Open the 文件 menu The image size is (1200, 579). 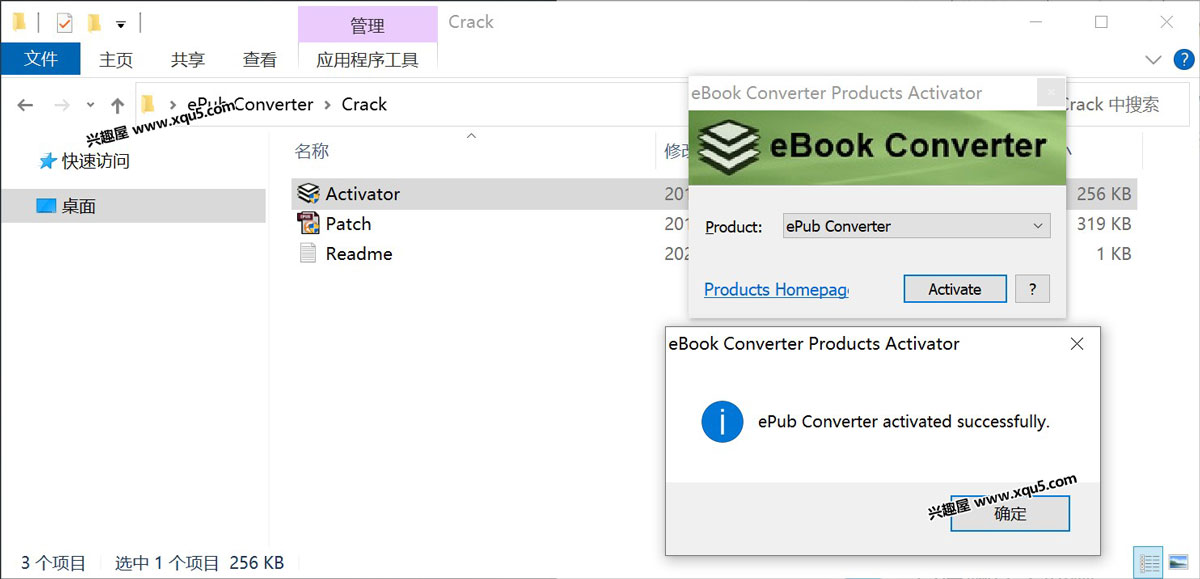coord(41,59)
